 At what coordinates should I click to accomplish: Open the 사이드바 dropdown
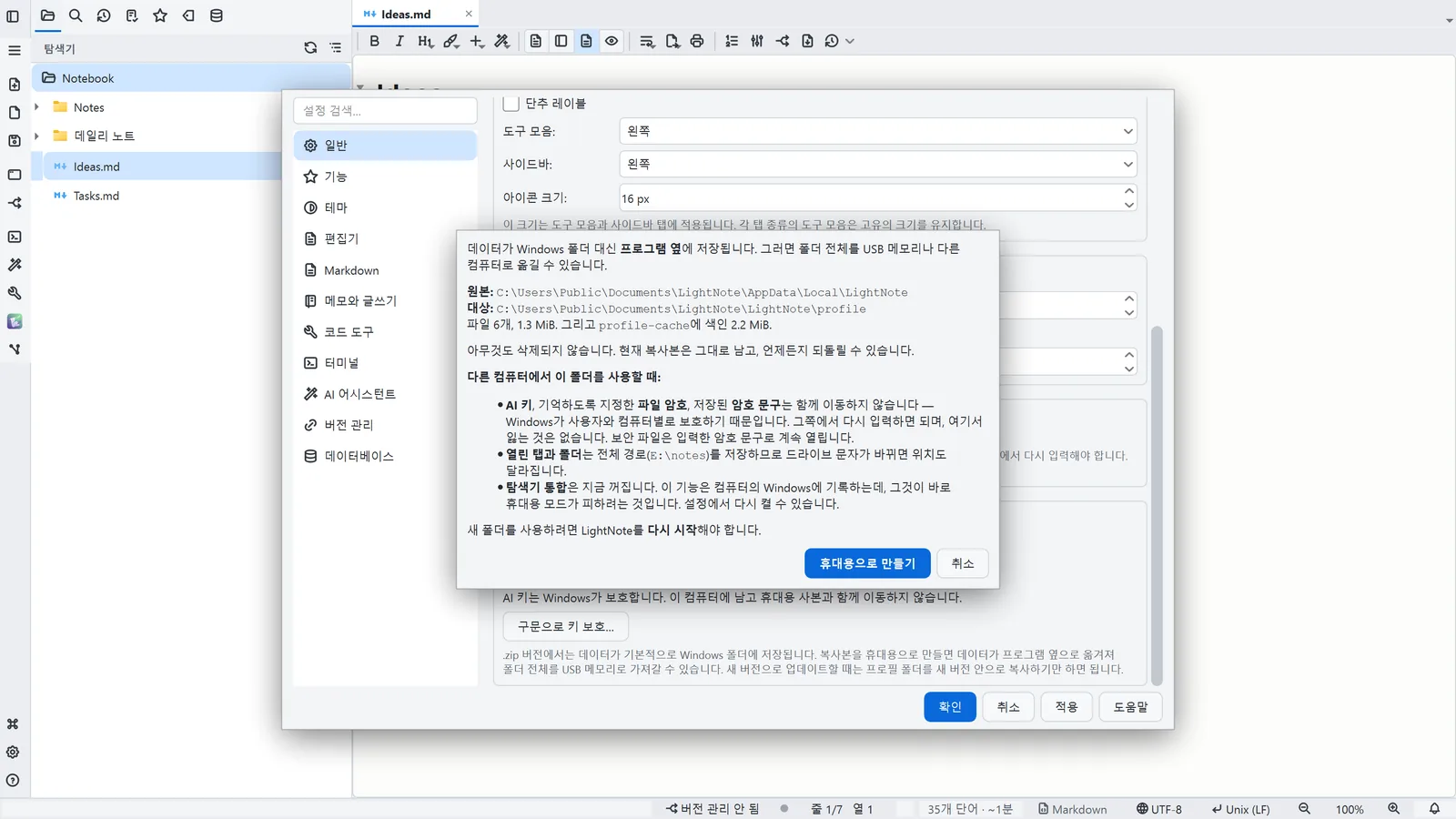tap(878, 164)
